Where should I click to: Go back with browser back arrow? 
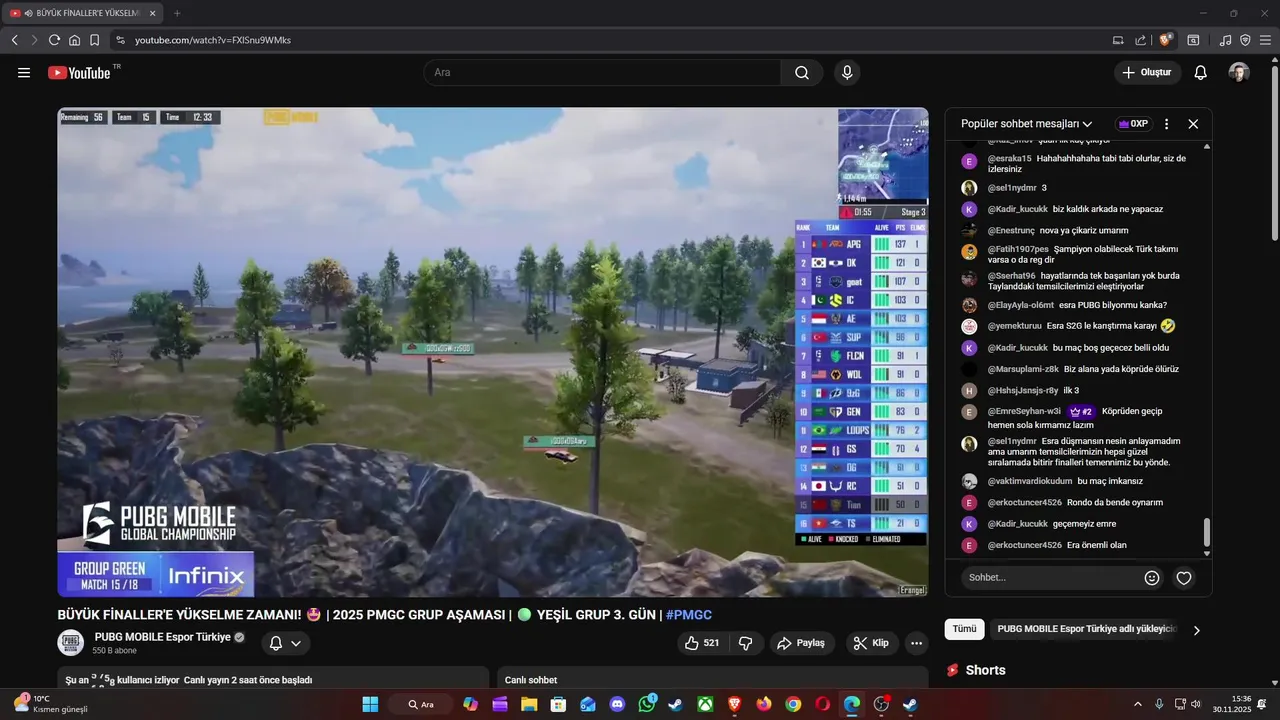(x=15, y=40)
